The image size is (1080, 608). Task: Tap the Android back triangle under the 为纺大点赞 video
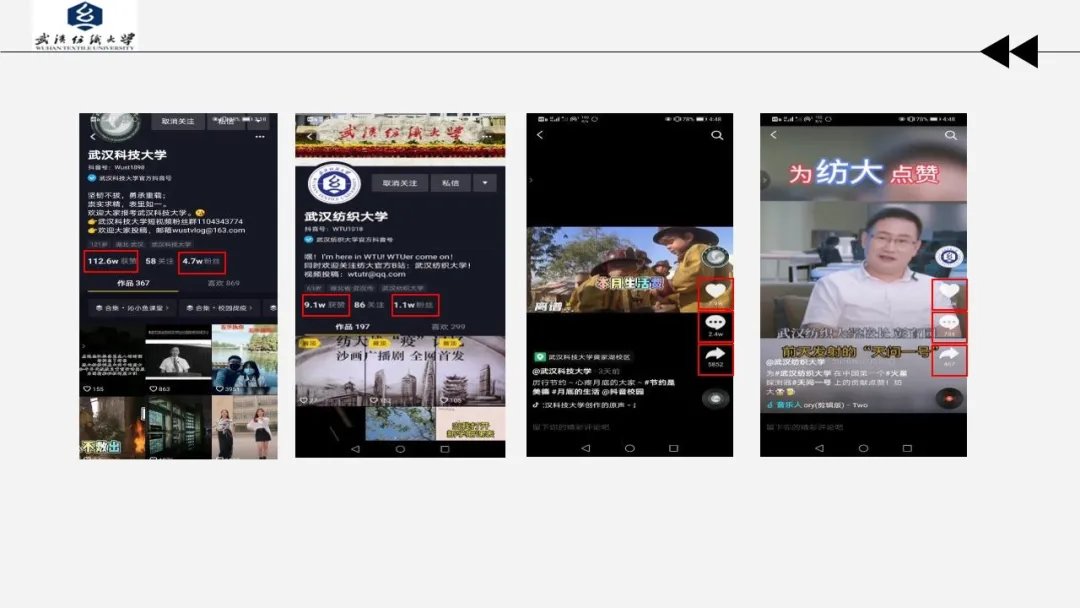tap(819, 448)
